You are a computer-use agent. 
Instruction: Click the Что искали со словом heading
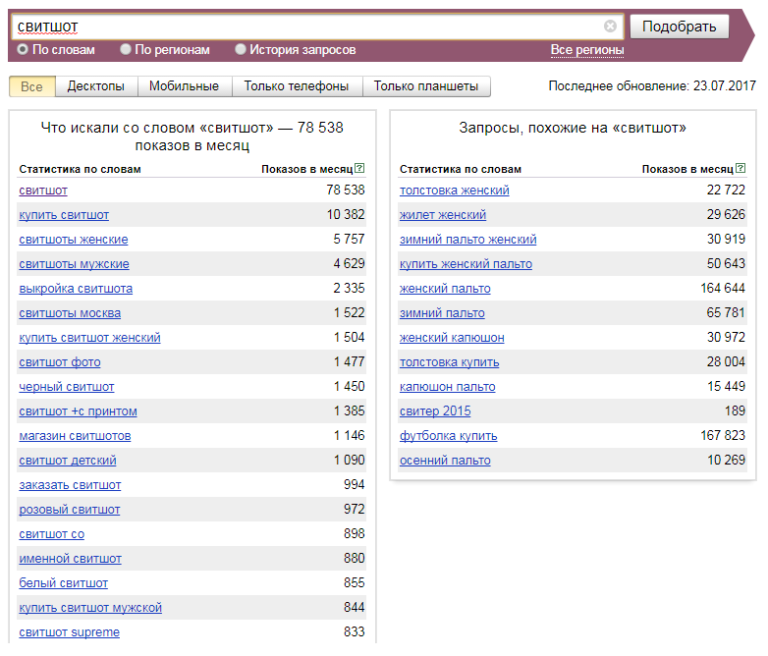(x=192, y=136)
